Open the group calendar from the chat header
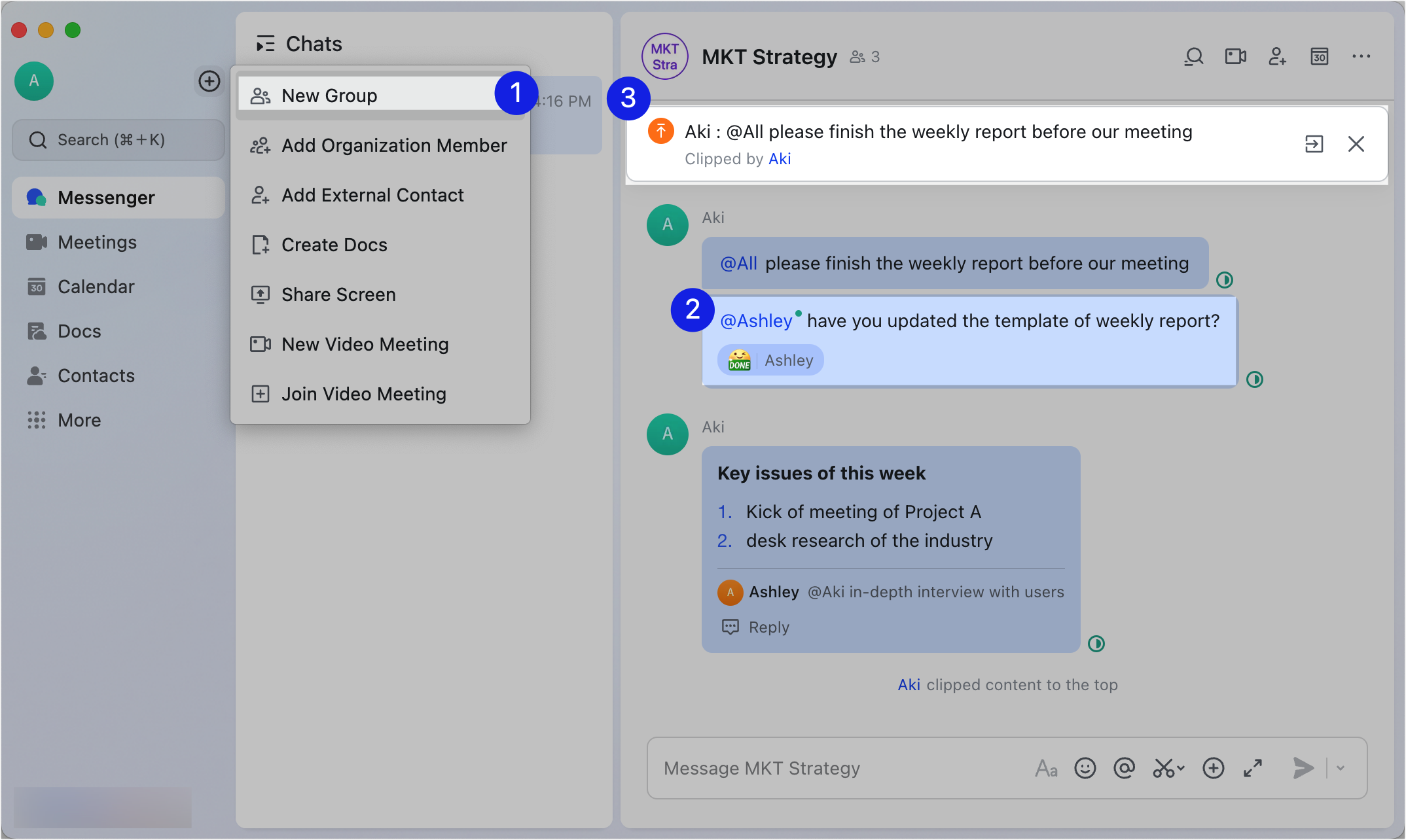The image size is (1406, 840). (x=1319, y=57)
